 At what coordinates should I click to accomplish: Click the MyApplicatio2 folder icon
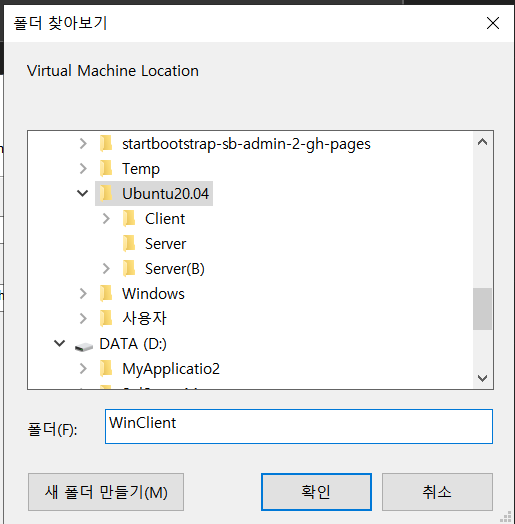[x=106, y=368]
